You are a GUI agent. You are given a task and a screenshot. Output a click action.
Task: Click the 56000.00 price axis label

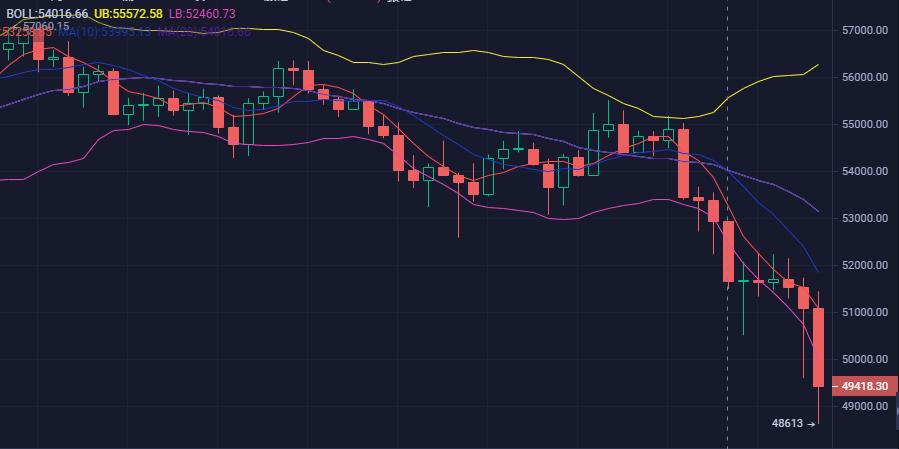pyautogui.click(x=866, y=77)
